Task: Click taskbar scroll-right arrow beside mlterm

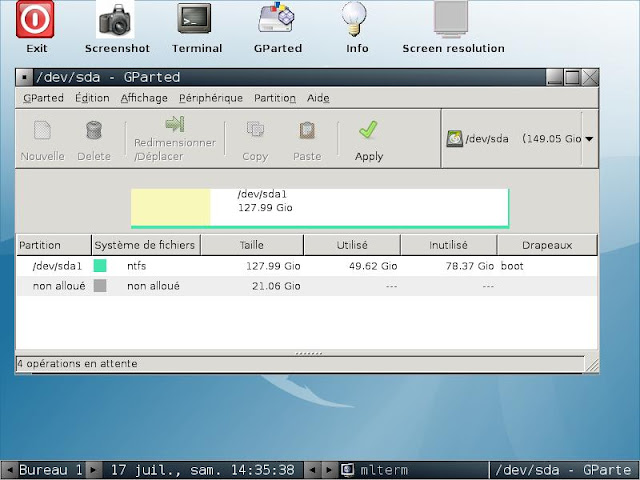Action: click(329, 470)
